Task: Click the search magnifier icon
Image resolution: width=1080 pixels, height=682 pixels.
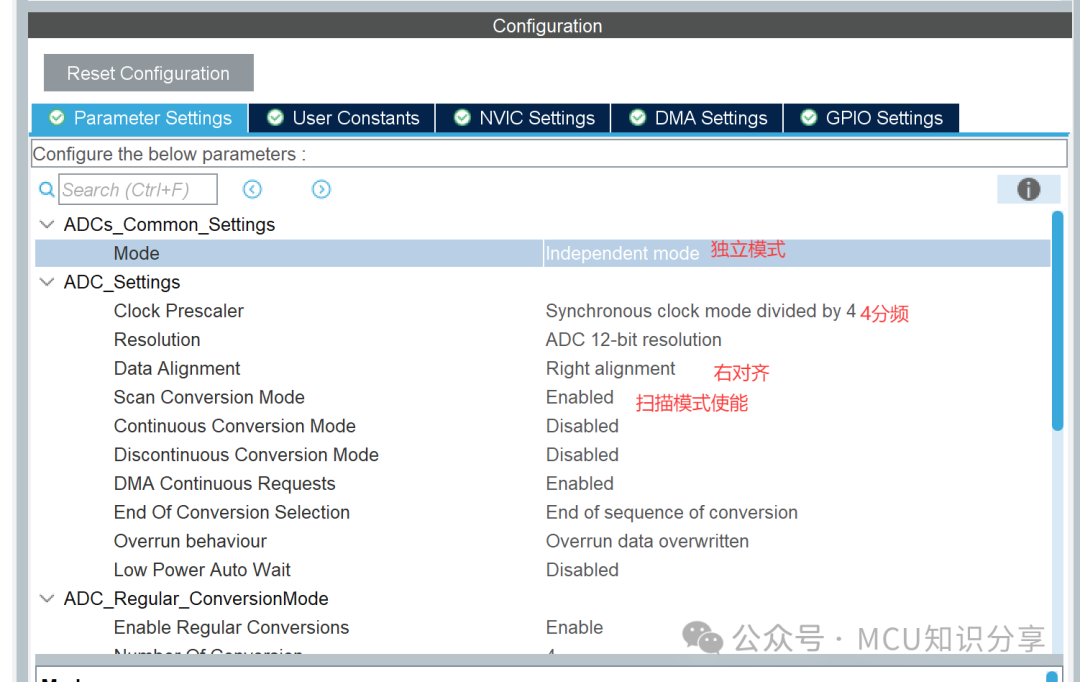Action: (47, 189)
